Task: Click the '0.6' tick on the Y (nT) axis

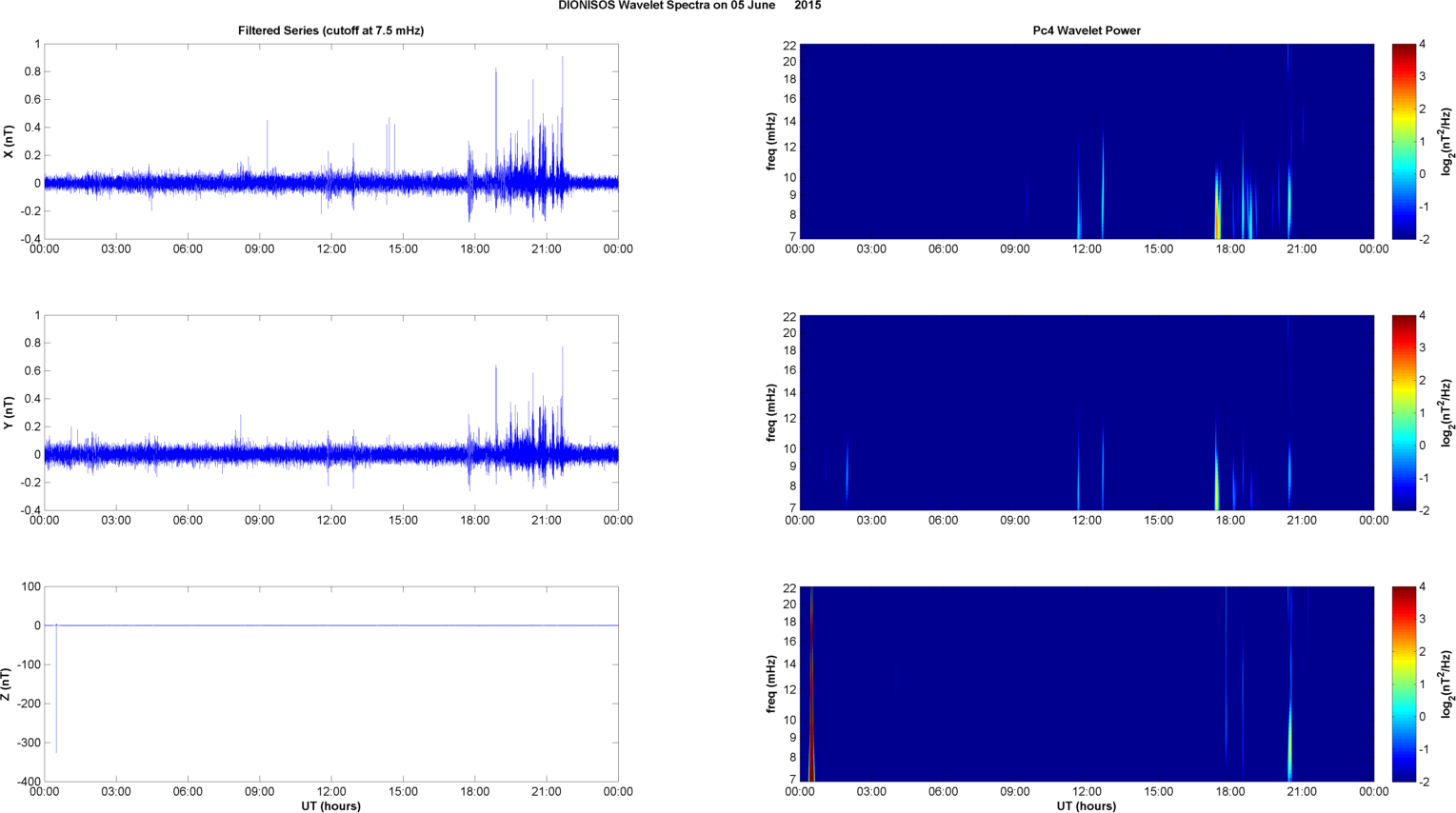Action: coord(32,370)
